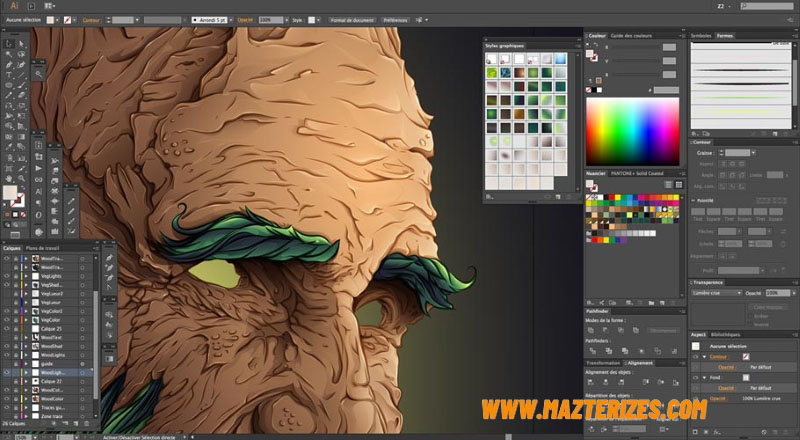The width and height of the screenshot is (800, 440).
Task: Hide the Calque 25 layer
Action: click(x=7, y=329)
